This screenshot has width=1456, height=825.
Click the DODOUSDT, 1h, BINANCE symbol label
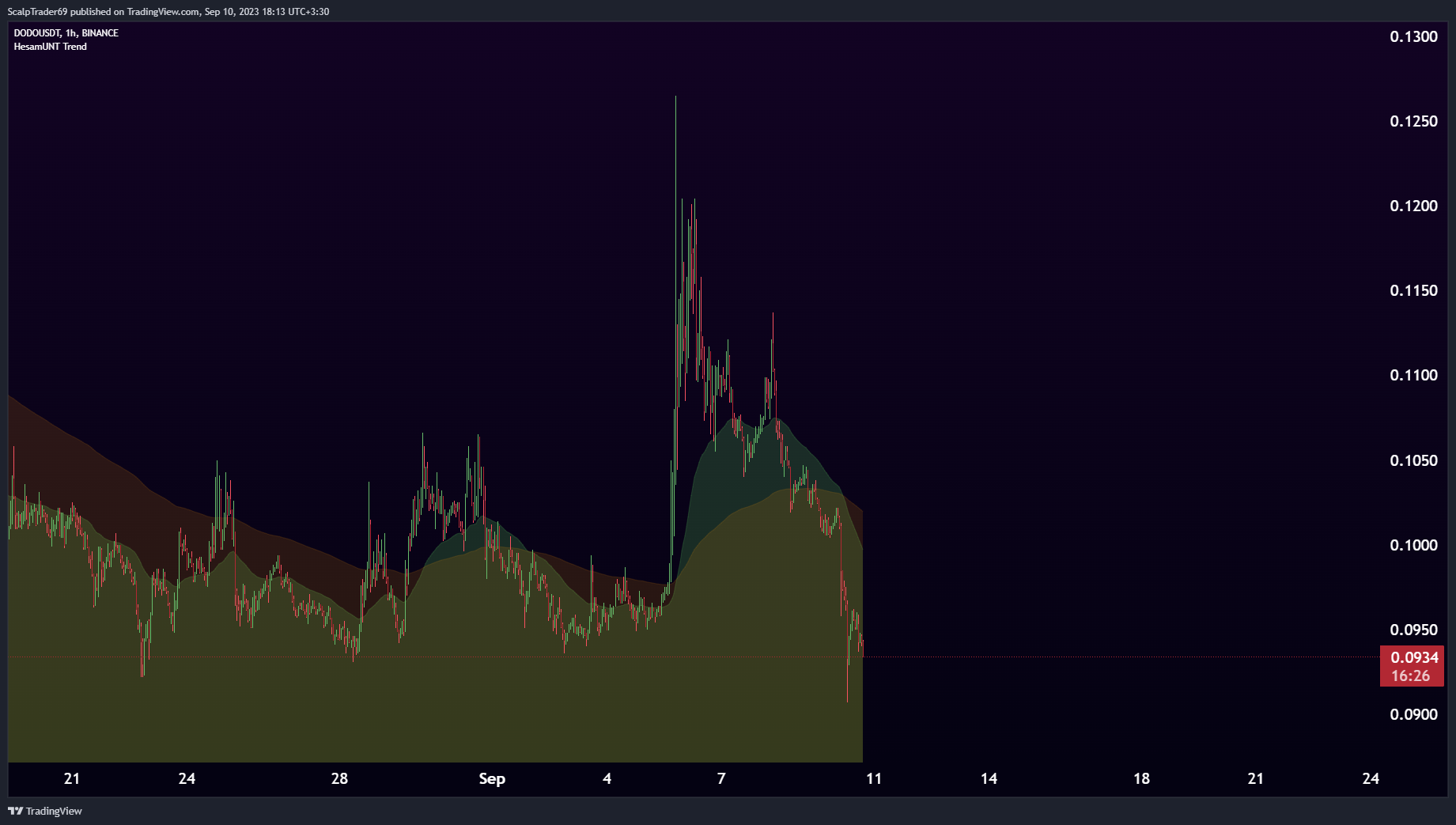pyautogui.click(x=66, y=33)
